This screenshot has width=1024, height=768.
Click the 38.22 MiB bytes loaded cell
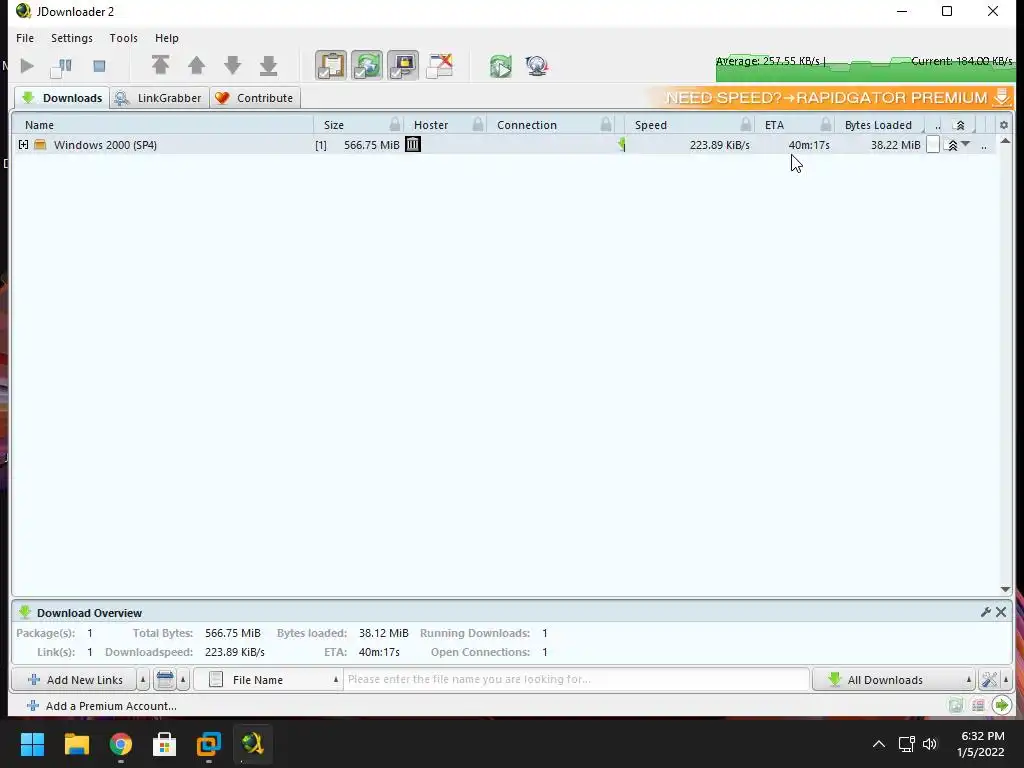(895, 145)
